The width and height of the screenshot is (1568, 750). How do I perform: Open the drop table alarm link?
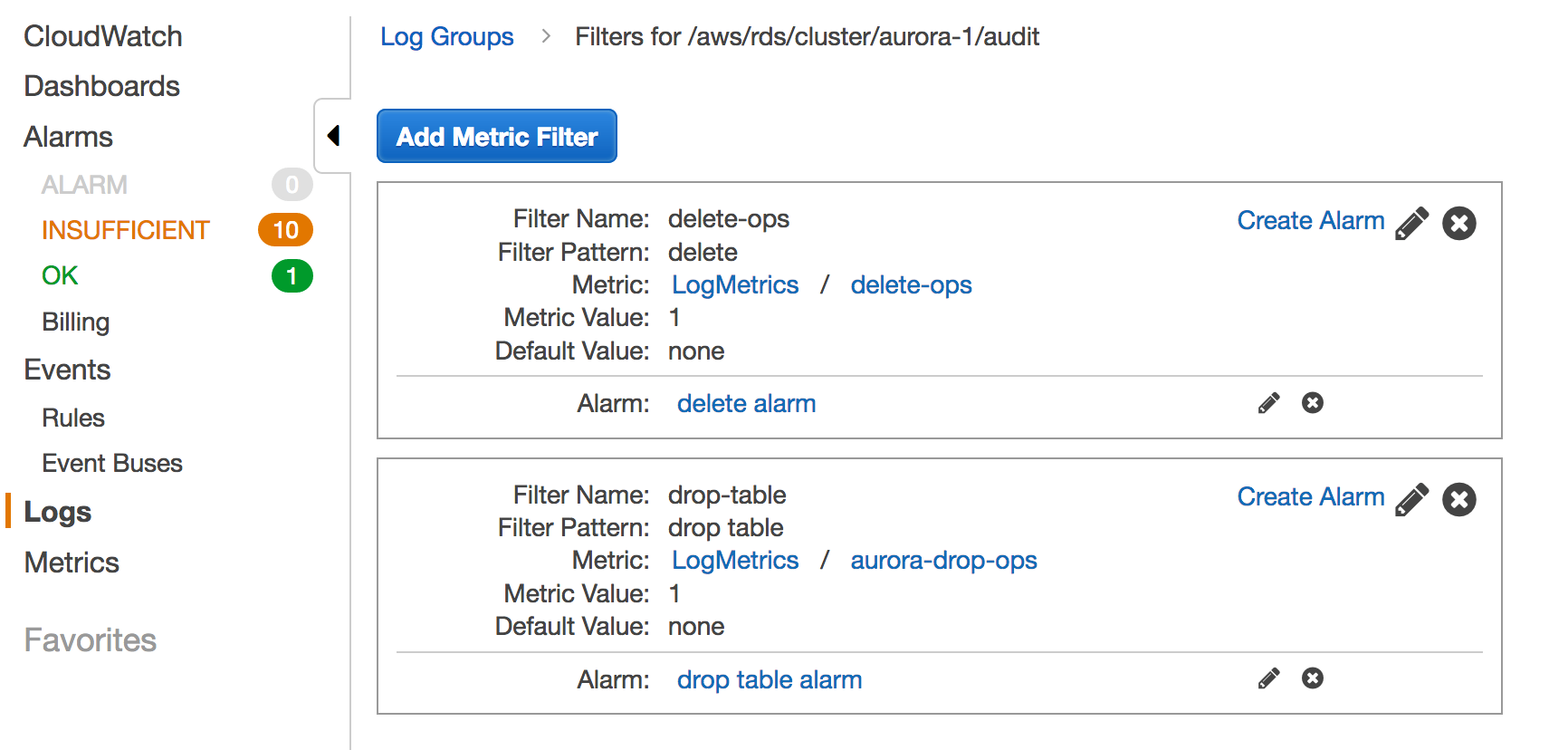click(x=769, y=679)
